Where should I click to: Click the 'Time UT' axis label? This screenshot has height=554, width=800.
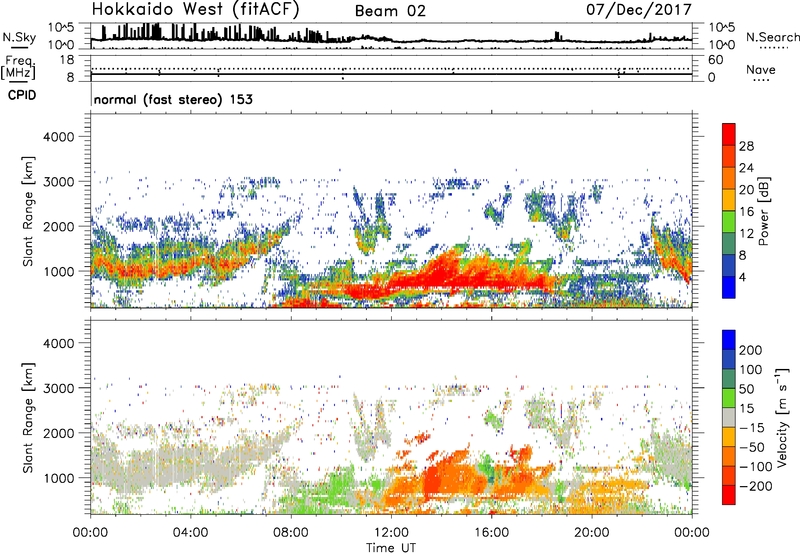pos(391,548)
